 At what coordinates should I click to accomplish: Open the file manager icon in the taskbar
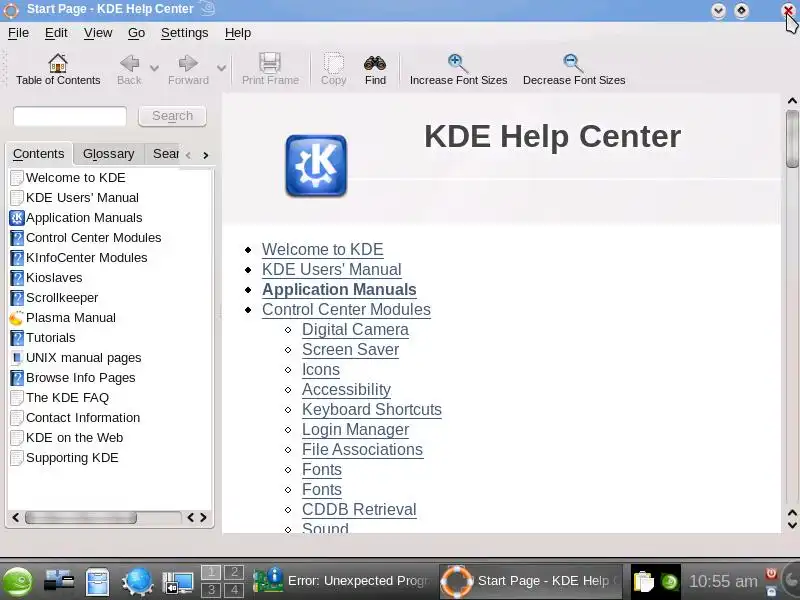(x=96, y=581)
